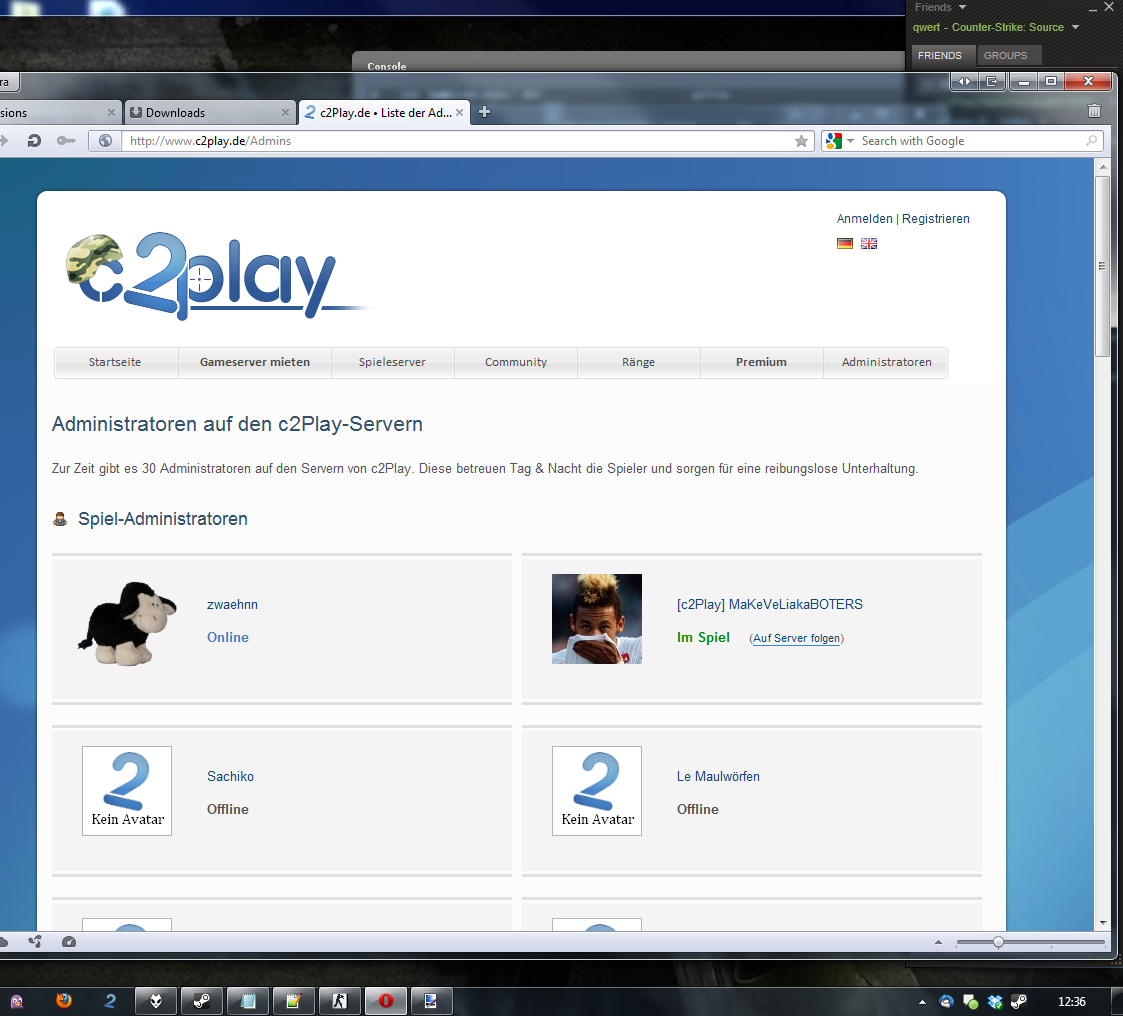The image size is (1123, 1016).
Task: Open status dropdown beside Counter-Strike: Source
Action: (x=1075, y=27)
